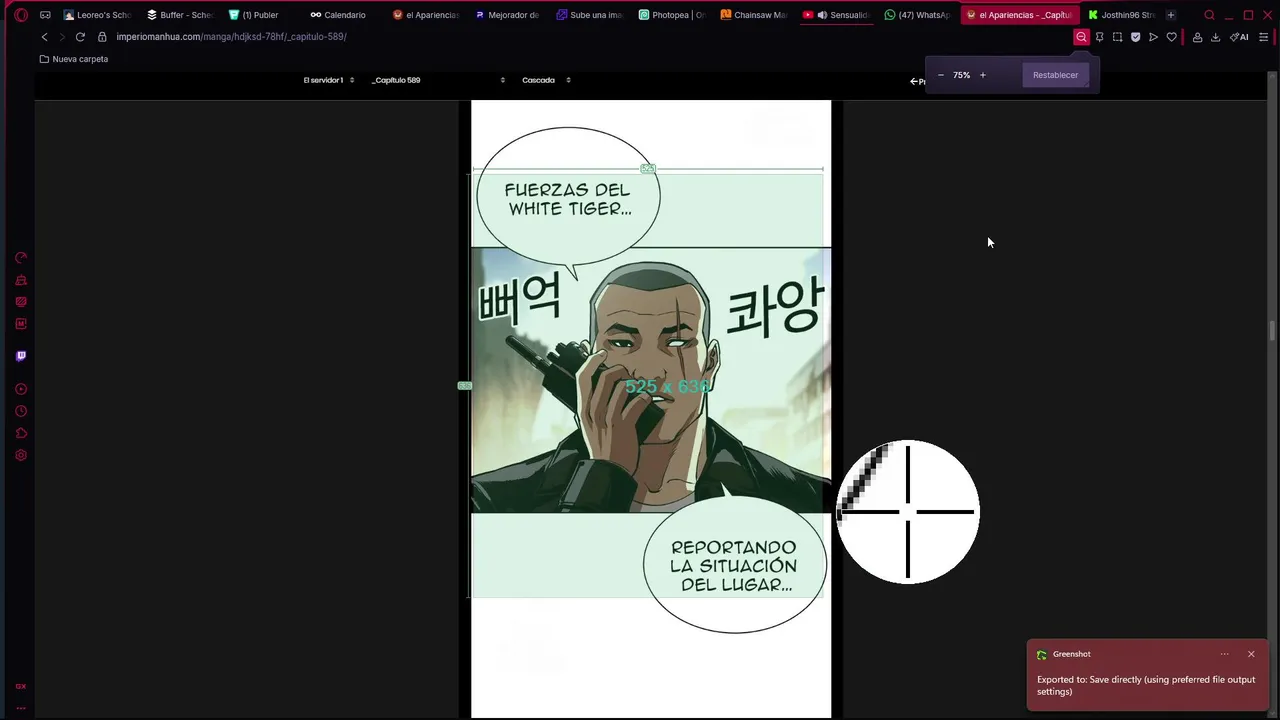Switch to the Sube una ima tab

(589, 15)
